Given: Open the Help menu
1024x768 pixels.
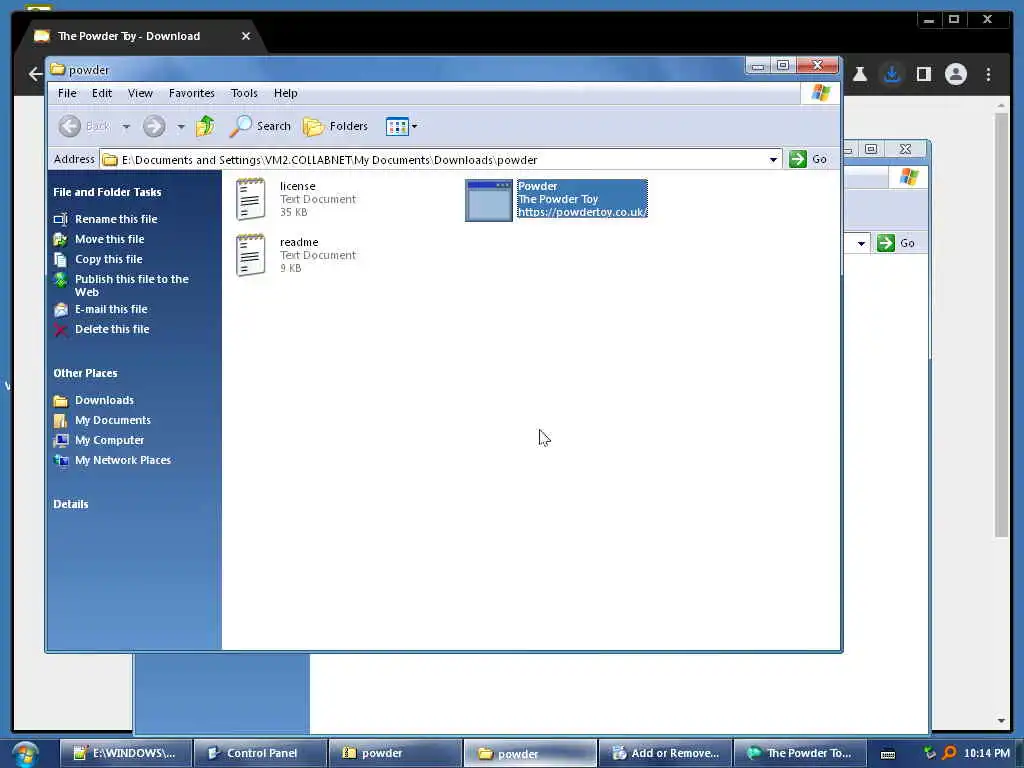Looking at the screenshot, I should [x=285, y=93].
